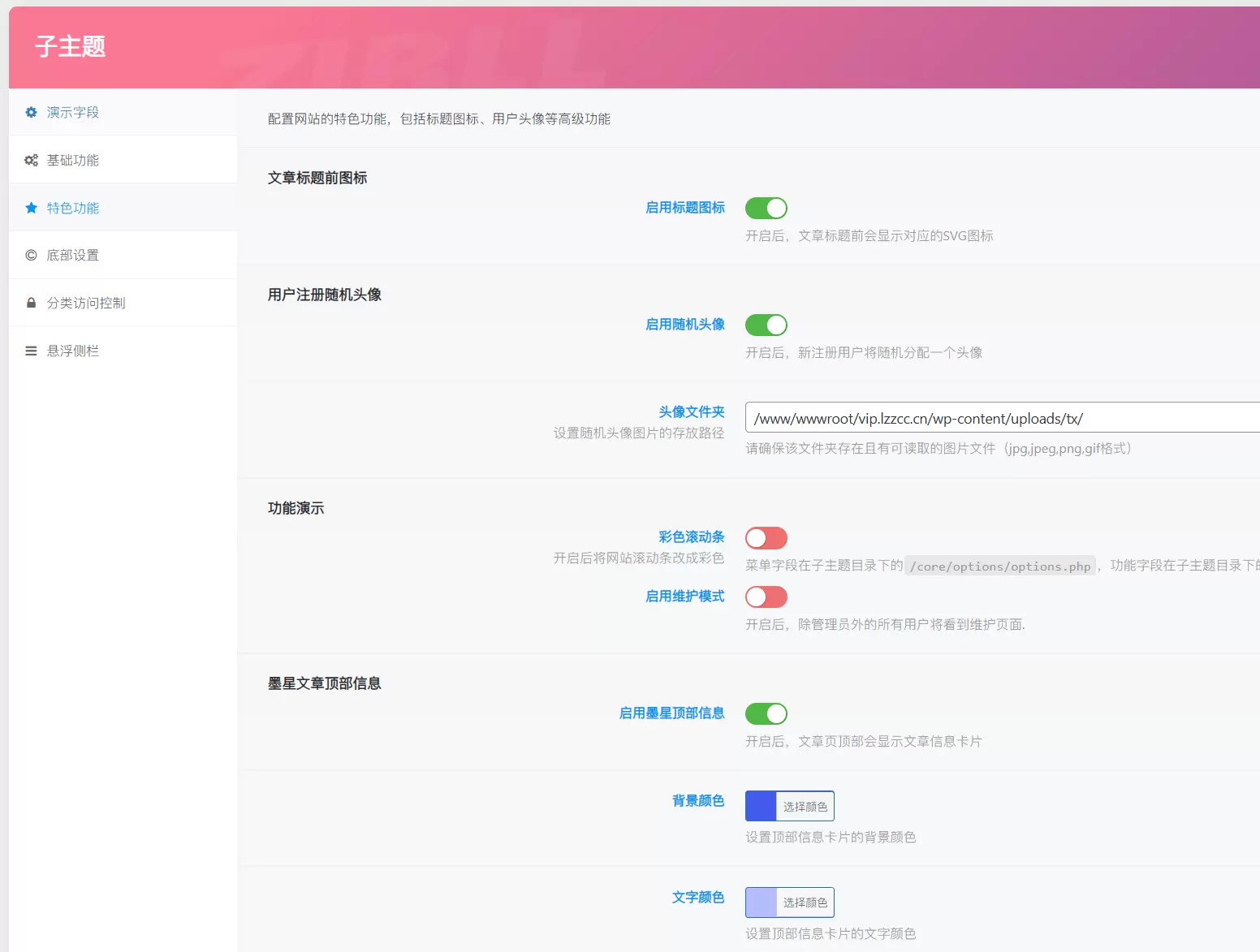Viewport: 1260px width, 952px height.
Task: Click 选择颜色 button for 背景颜色
Action: click(x=805, y=806)
